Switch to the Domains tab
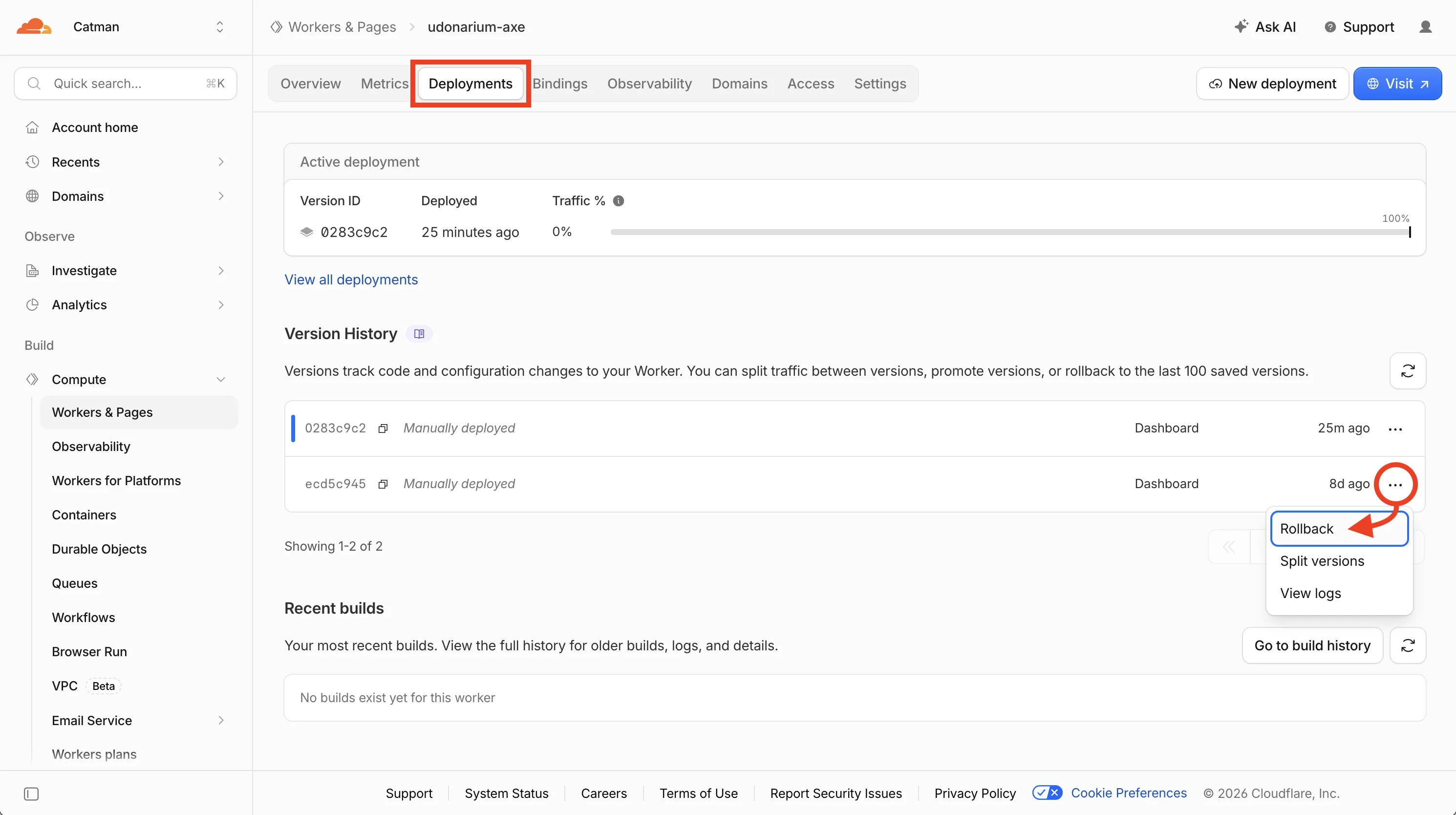The image size is (1456, 815). (739, 84)
